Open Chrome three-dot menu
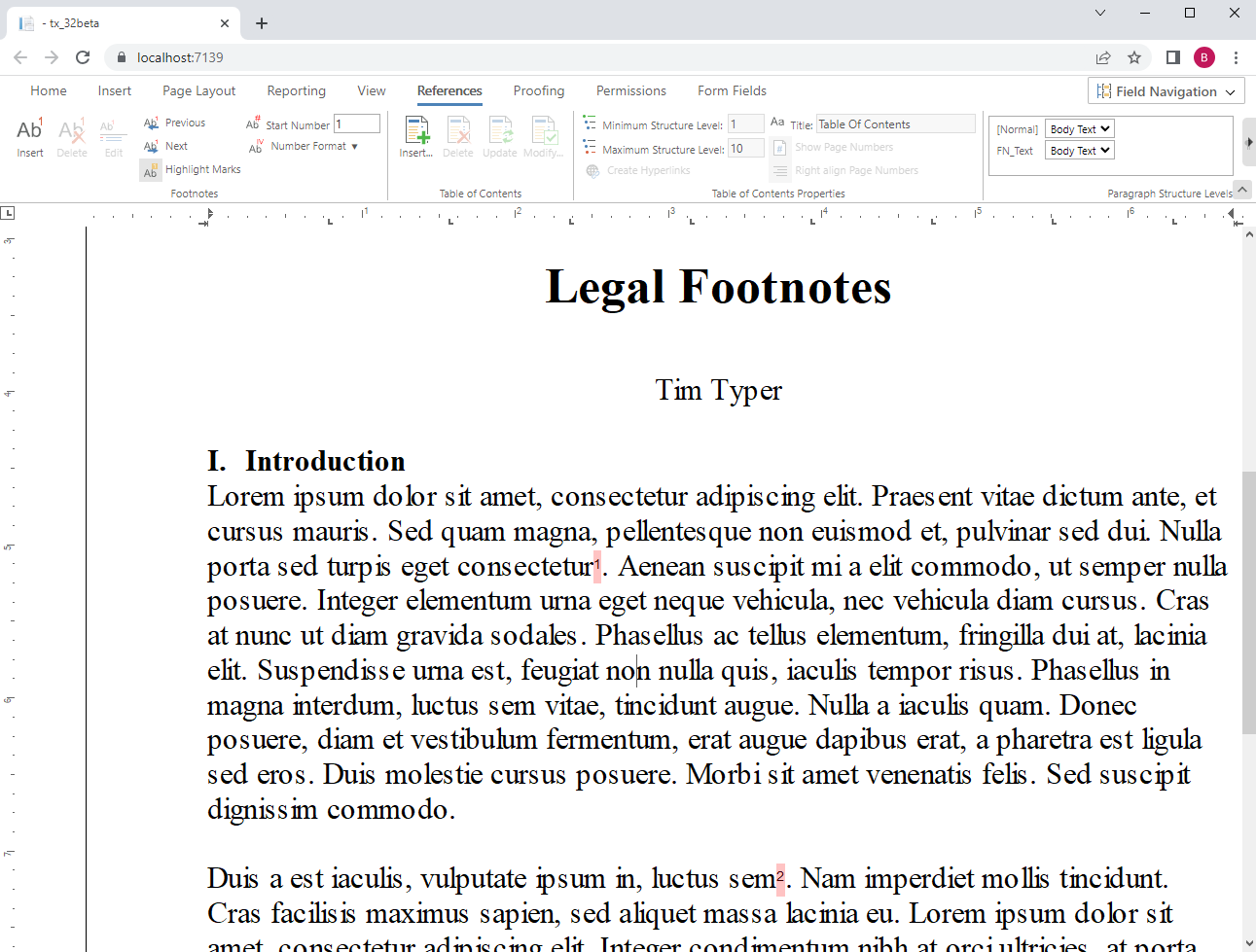 pyautogui.click(x=1236, y=57)
